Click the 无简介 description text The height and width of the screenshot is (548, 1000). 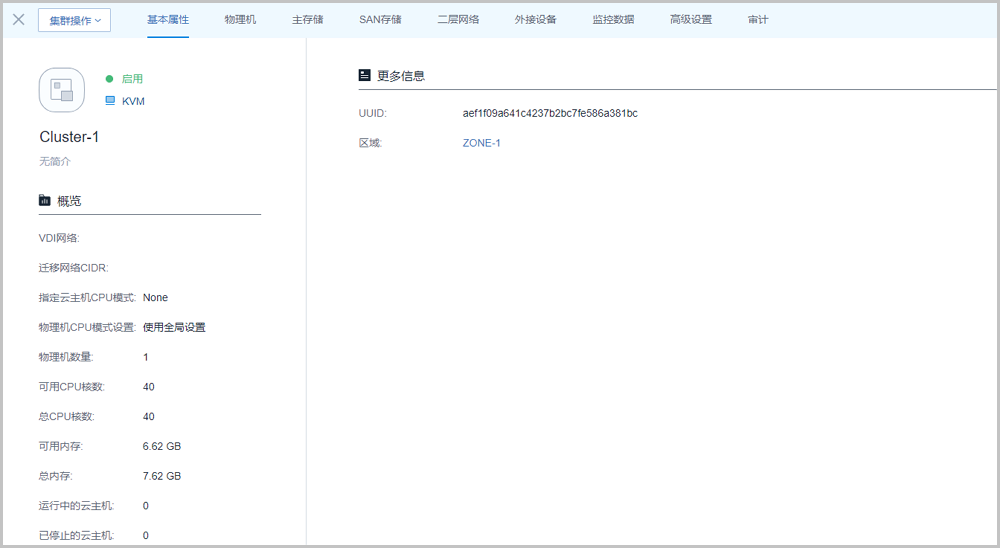coord(55,161)
